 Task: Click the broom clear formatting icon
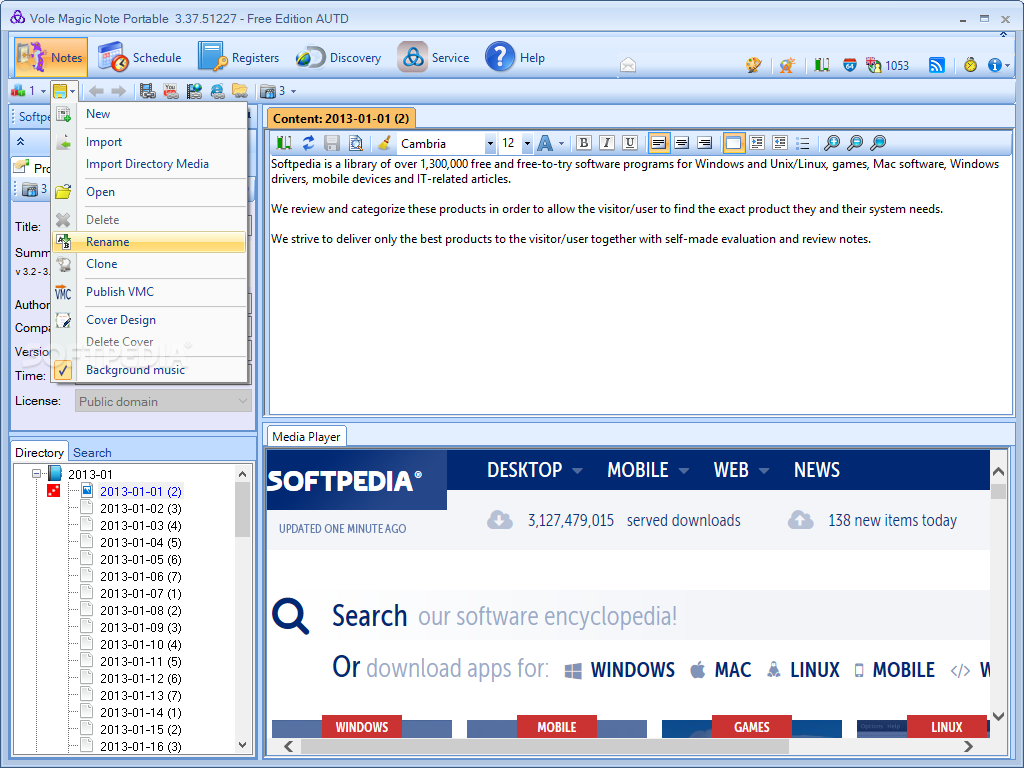pos(385,143)
